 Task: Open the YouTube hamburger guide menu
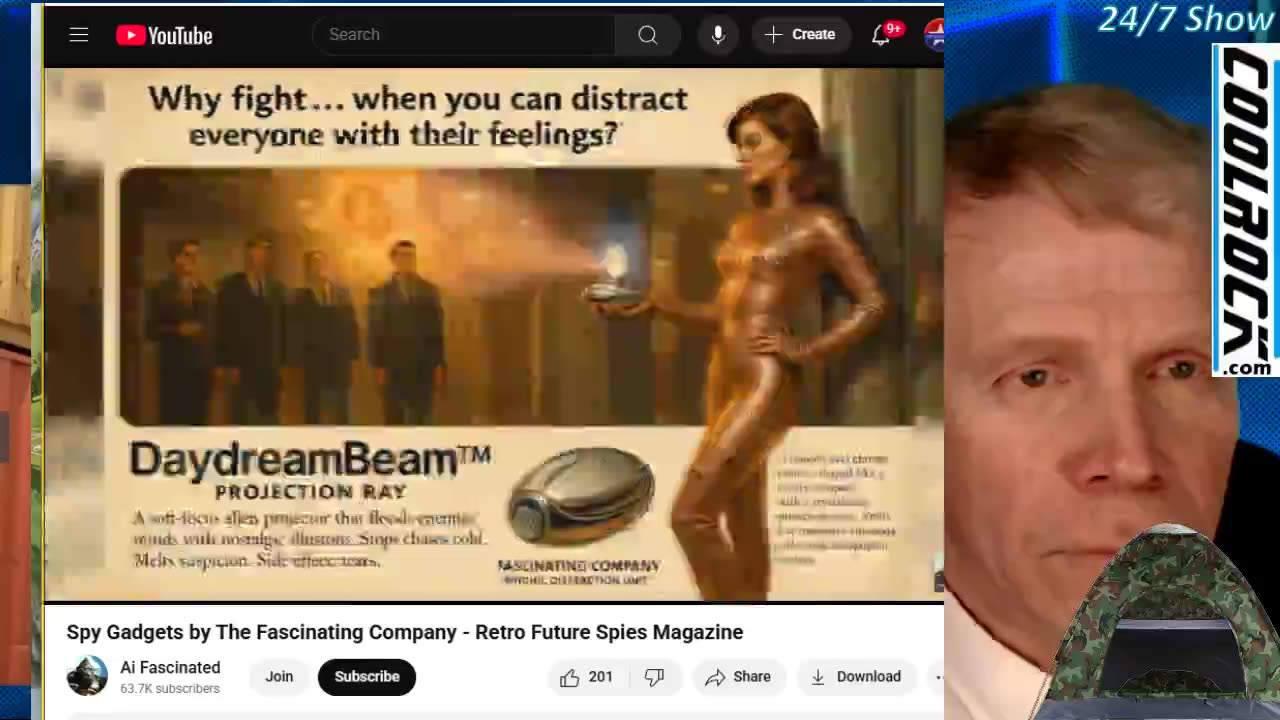79,35
